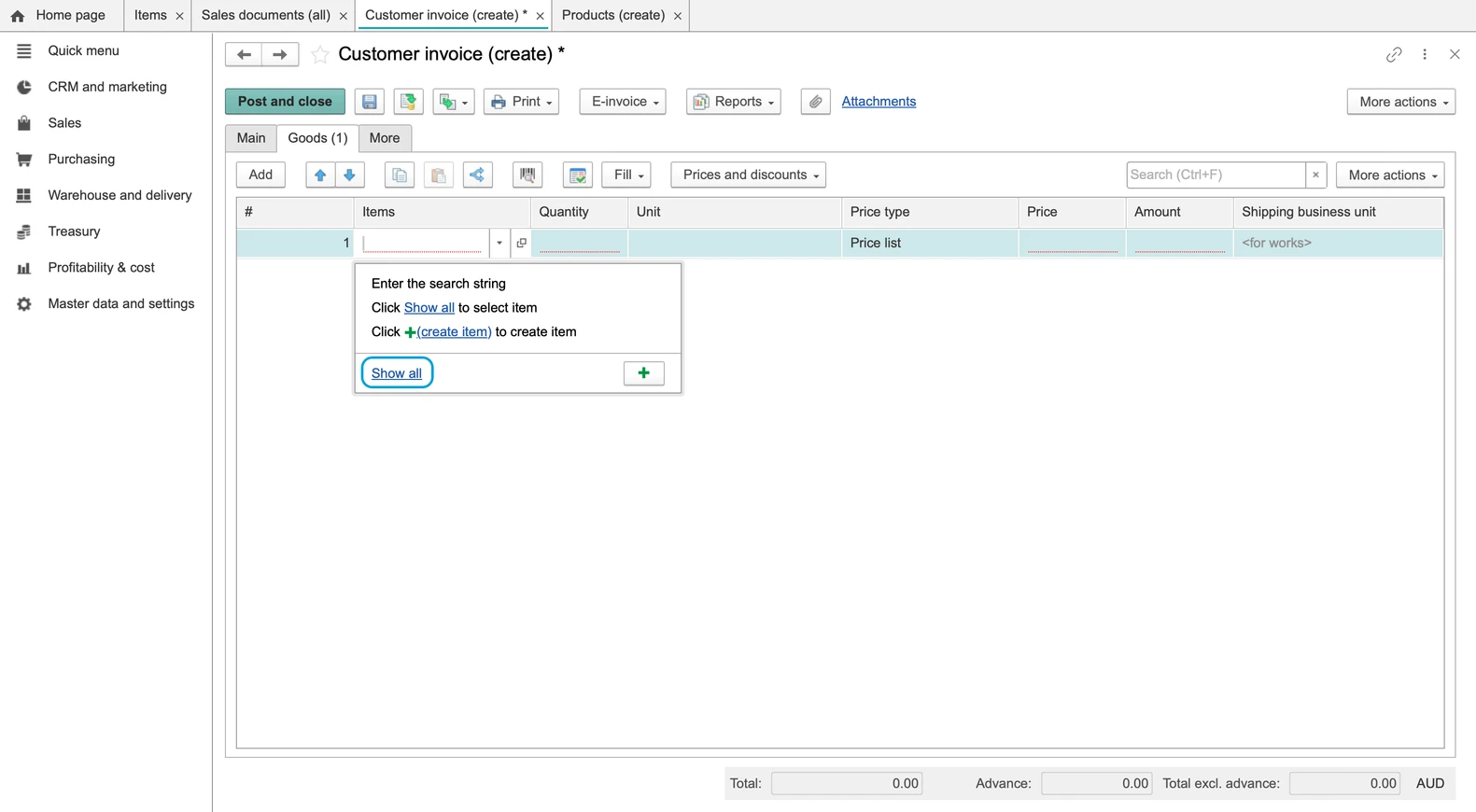This screenshot has height=812, width=1476.
Task: Switch to the More tab
Action: [x=385, y=138]
